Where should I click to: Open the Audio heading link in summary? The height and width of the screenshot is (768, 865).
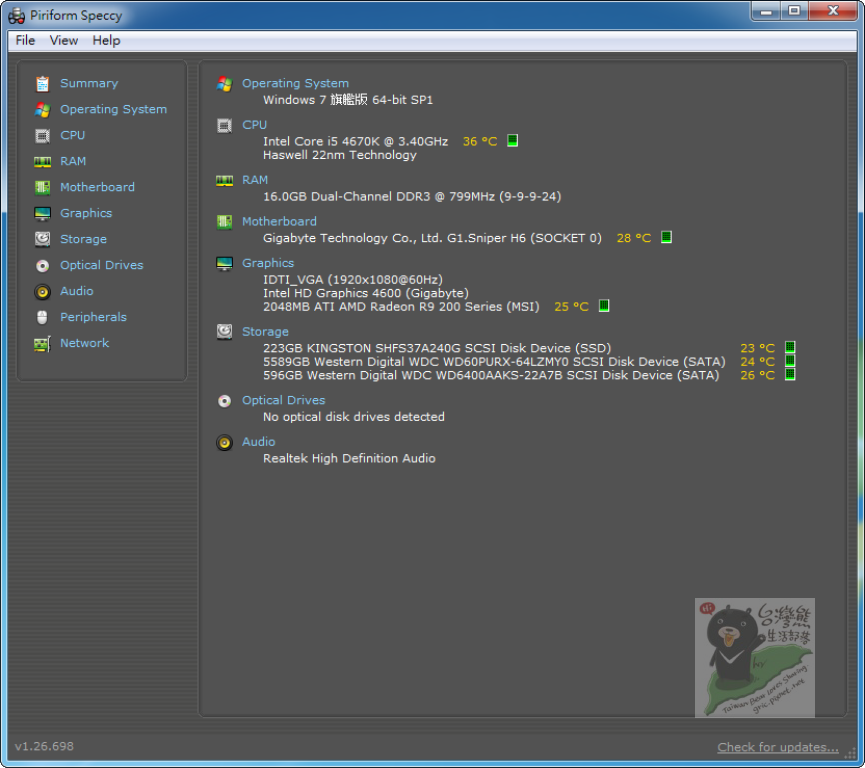(258, 442)
